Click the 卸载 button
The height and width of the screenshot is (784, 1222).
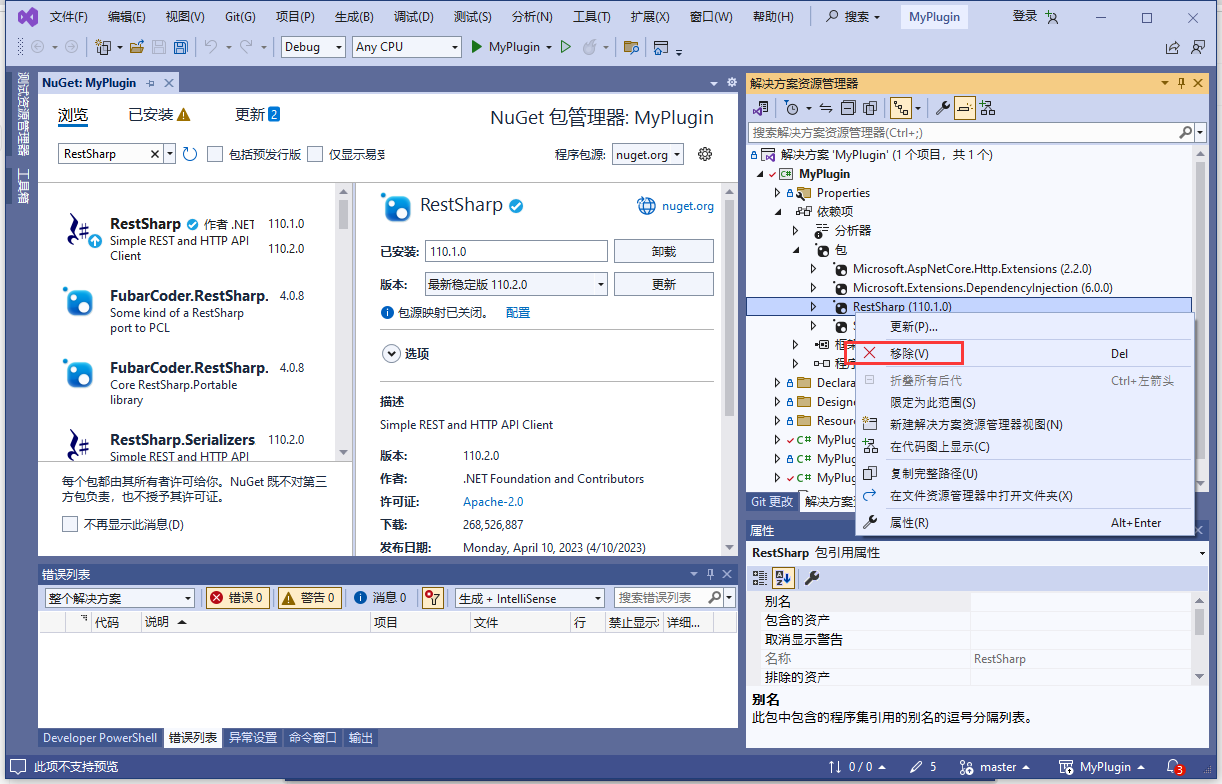(x=664, y=252)
